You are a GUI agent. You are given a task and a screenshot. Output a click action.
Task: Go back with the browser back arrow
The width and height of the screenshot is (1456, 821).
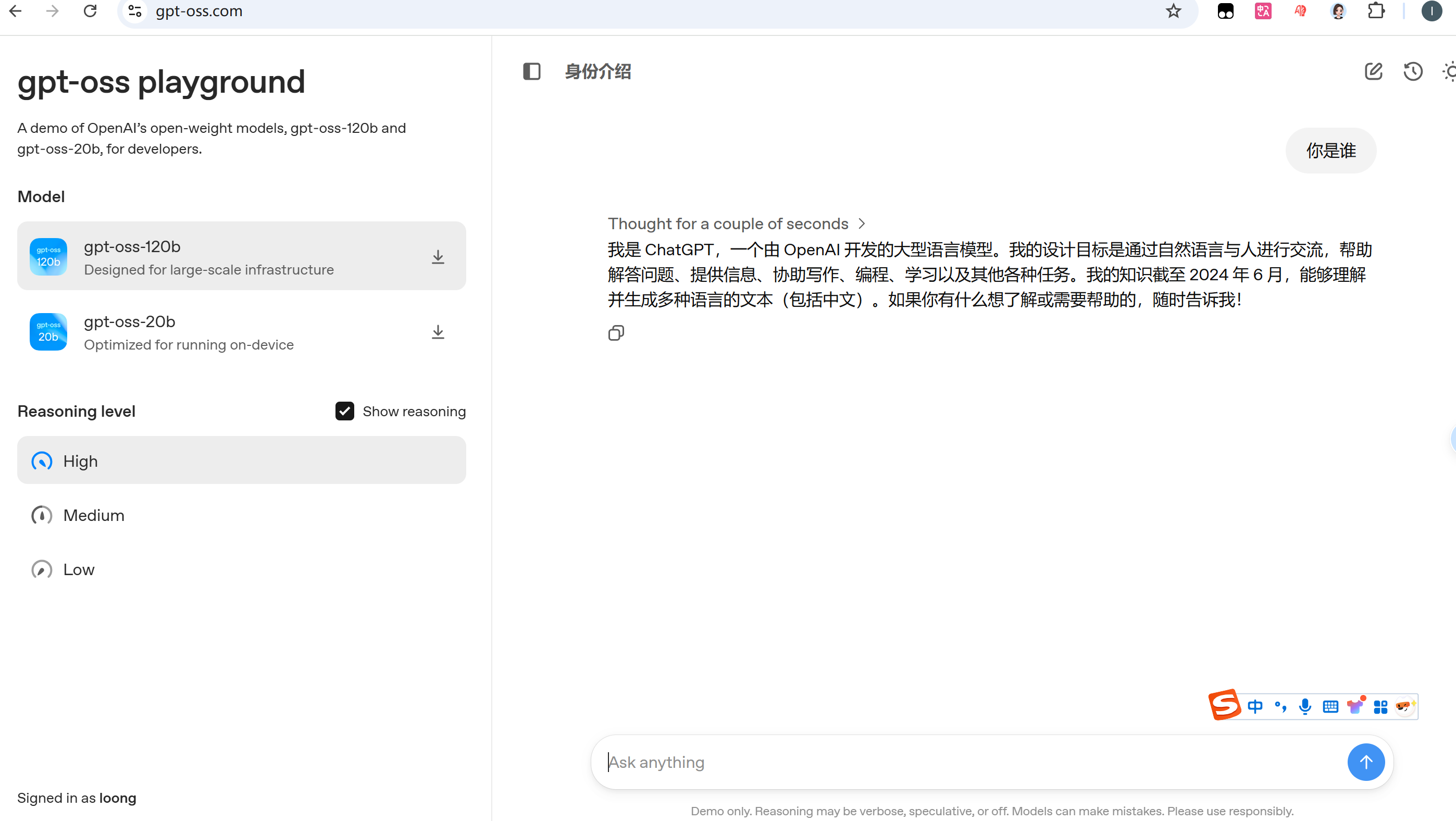click(15, 11)
